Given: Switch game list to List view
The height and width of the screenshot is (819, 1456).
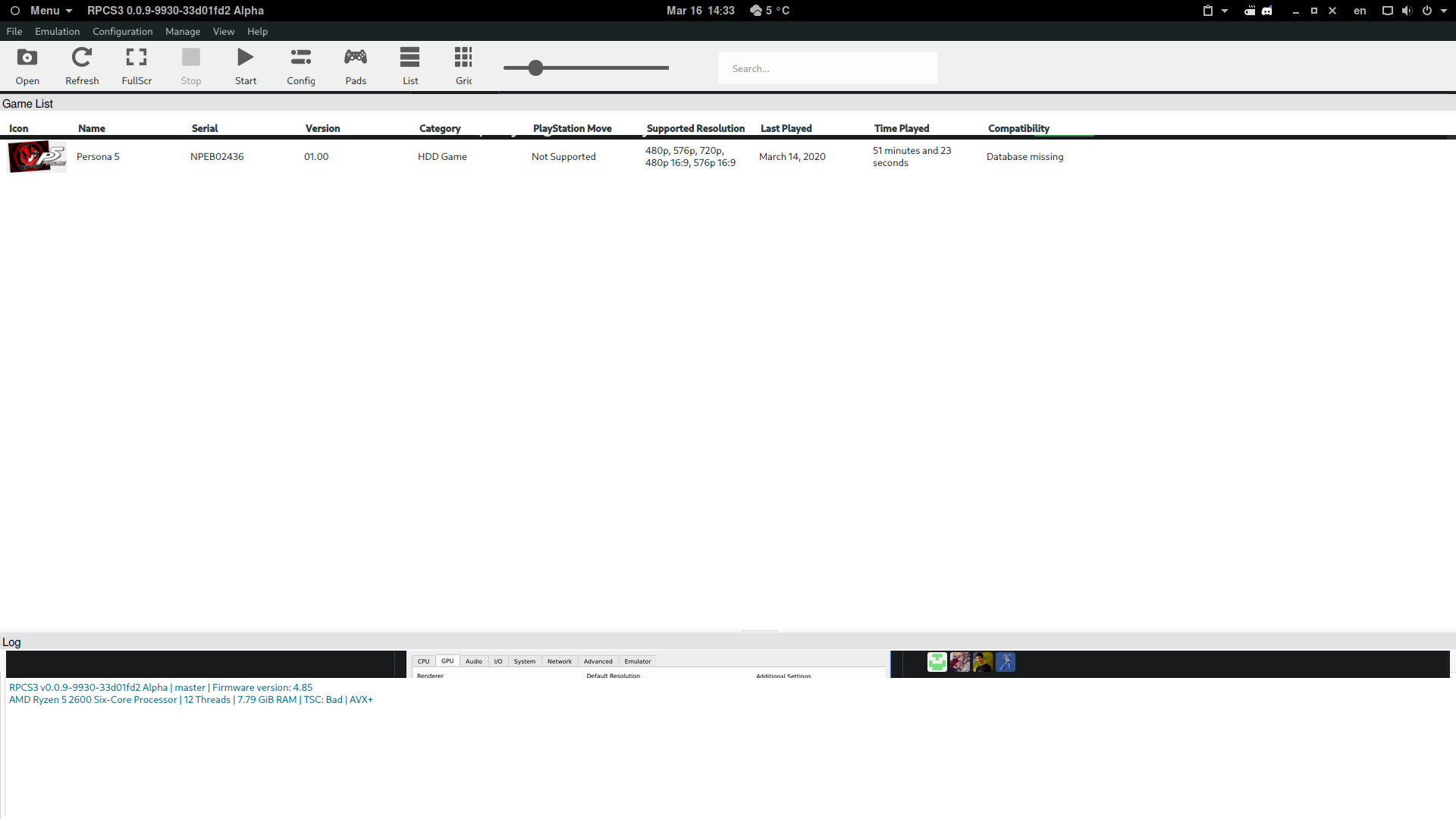Looking at the screenshot, I should coord(409,65).
